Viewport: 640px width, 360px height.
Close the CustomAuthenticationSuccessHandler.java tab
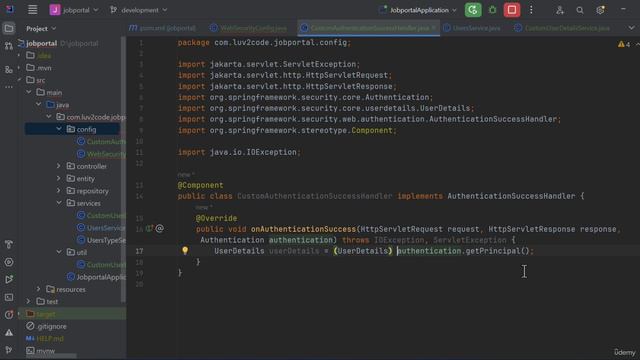pyautogui.click(x=434, y=28)
